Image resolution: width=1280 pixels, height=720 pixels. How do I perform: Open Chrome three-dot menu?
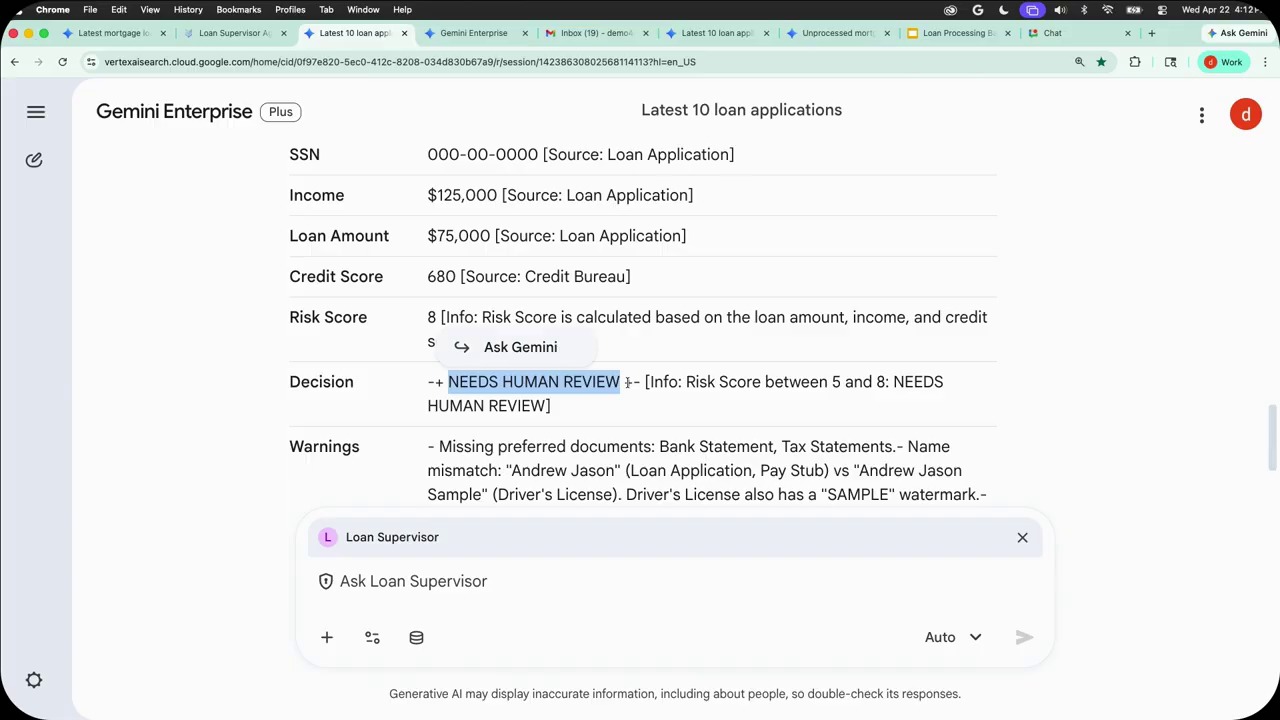[x=1265, y=62]
